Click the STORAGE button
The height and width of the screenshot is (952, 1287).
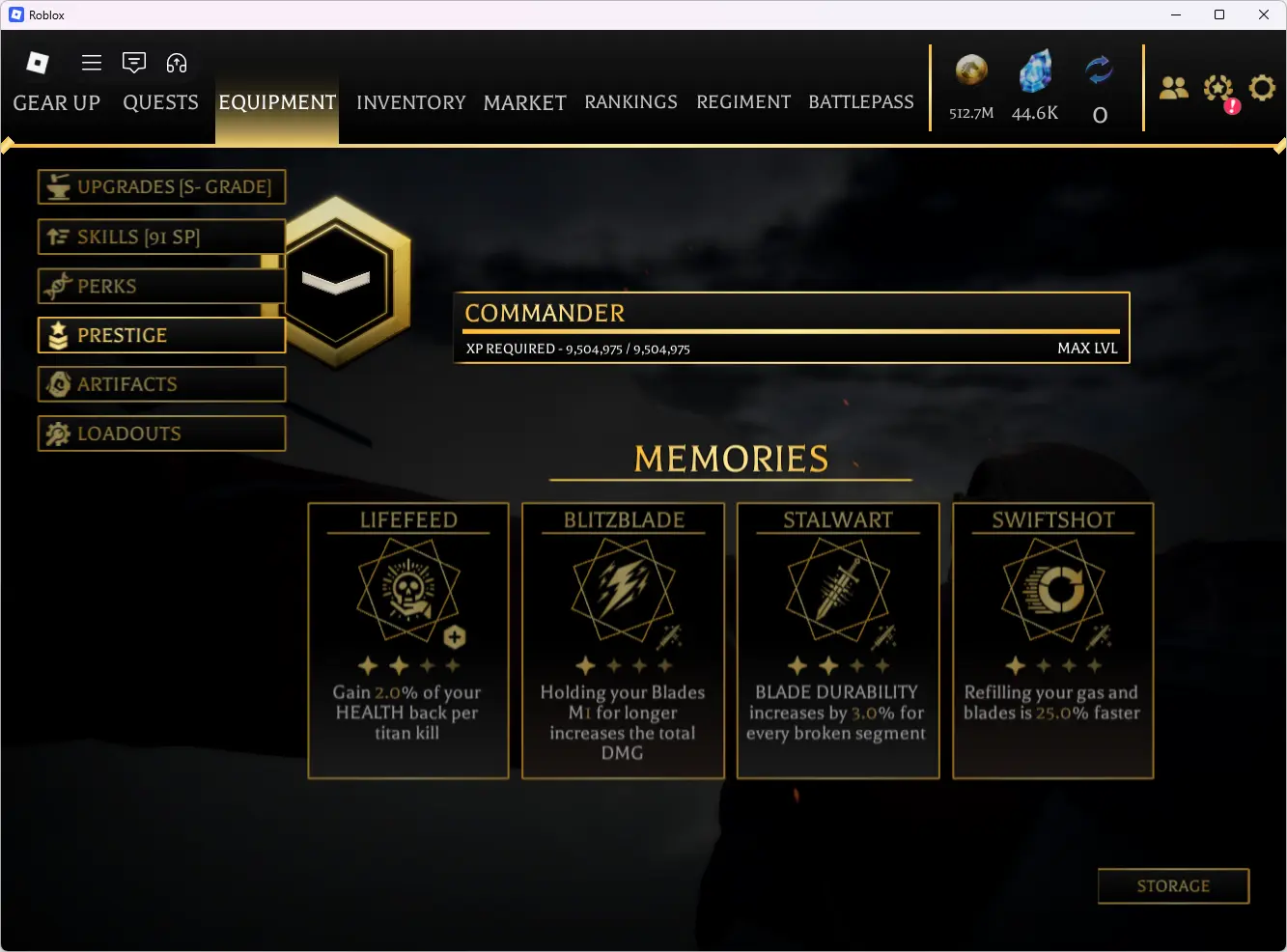(x=1173, y=886)
